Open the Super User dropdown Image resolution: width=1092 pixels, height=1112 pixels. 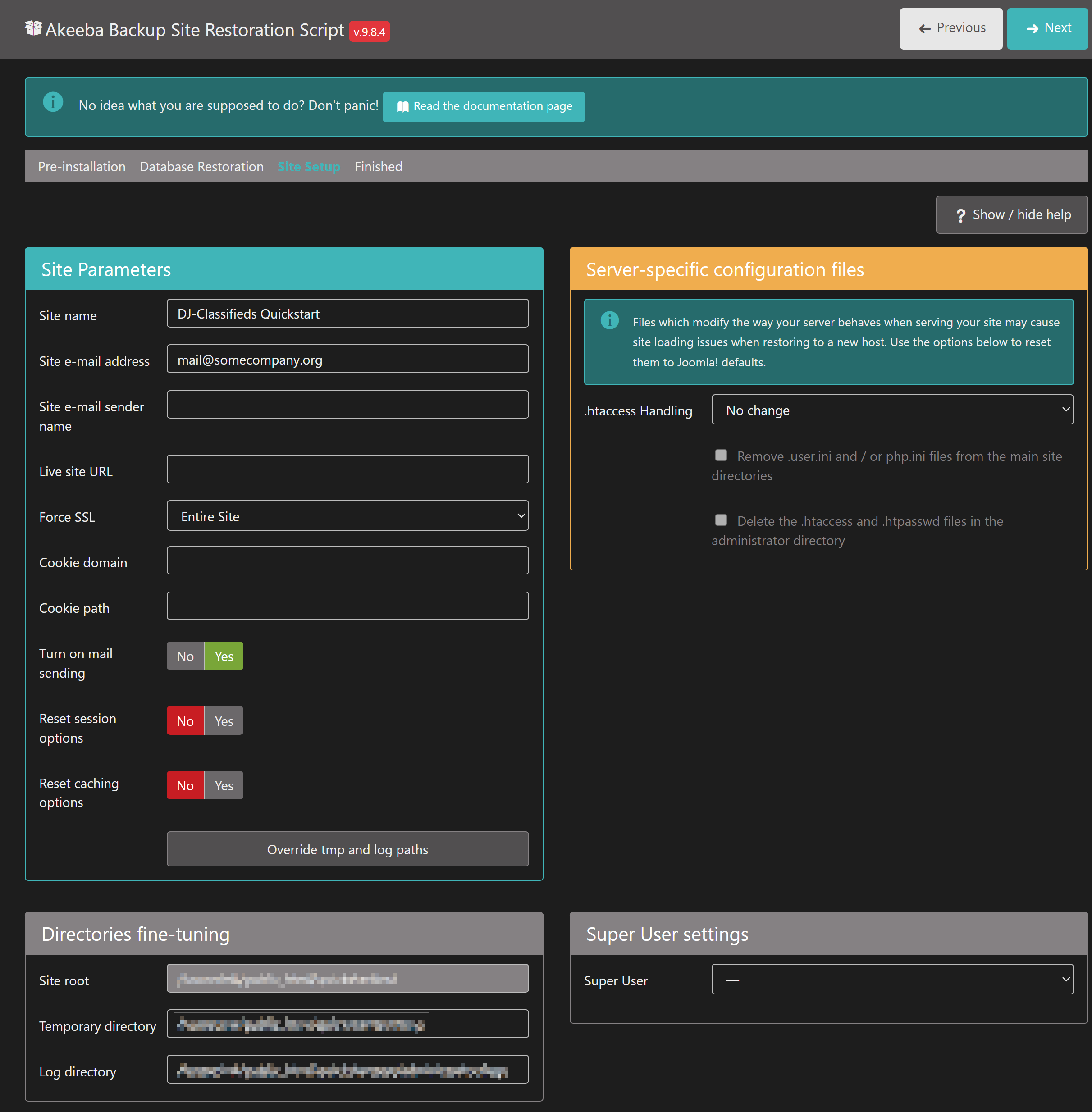[x=892, y=980]
